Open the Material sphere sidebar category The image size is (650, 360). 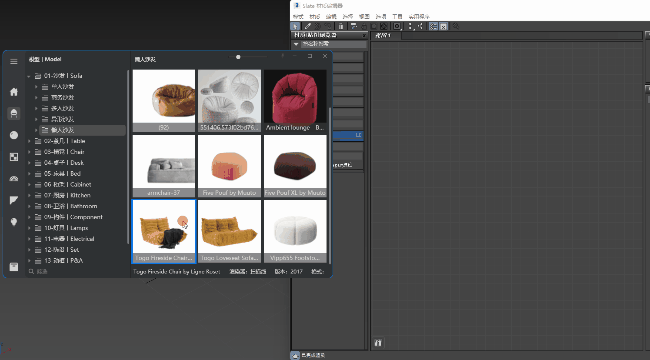[14, 135]
